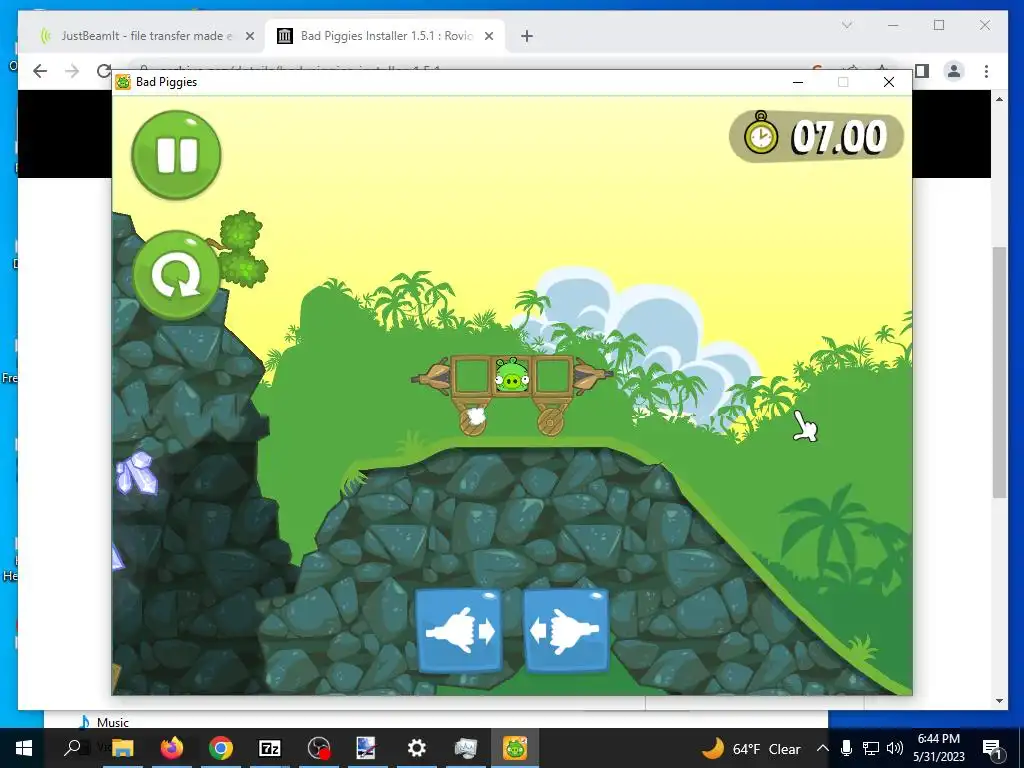Open a new Chrome tab

527,37
